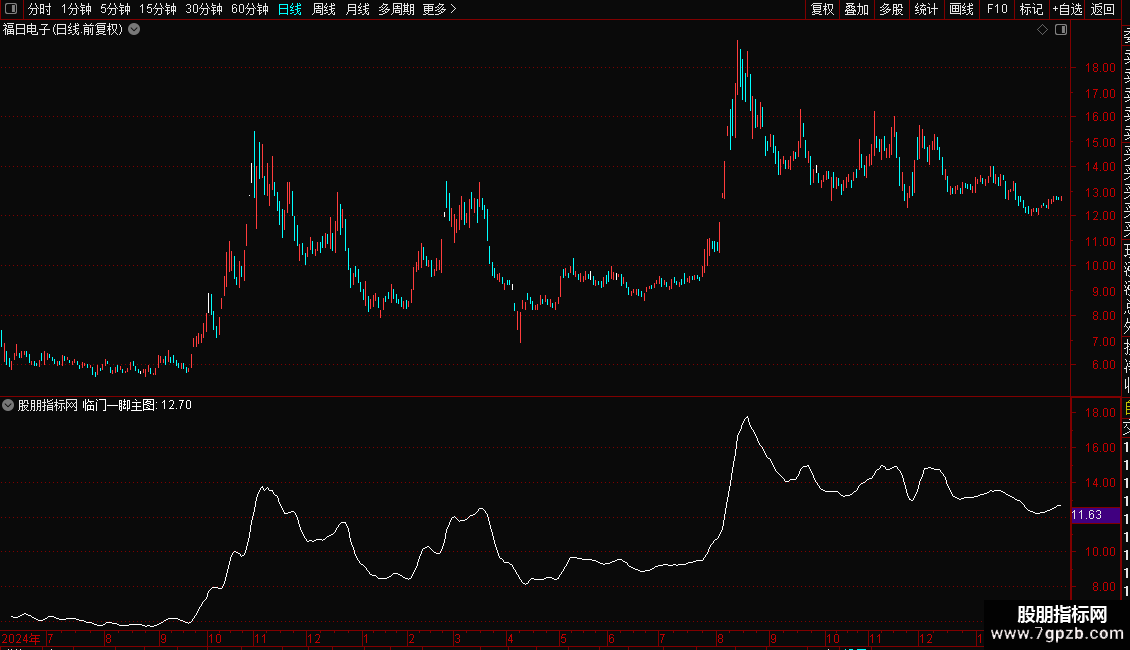Click the 返回 back button

tap(1103, 9)
